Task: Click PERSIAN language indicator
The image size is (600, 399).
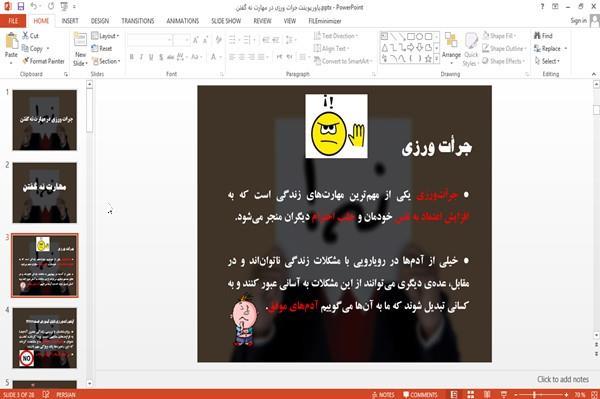Action: 66,395
